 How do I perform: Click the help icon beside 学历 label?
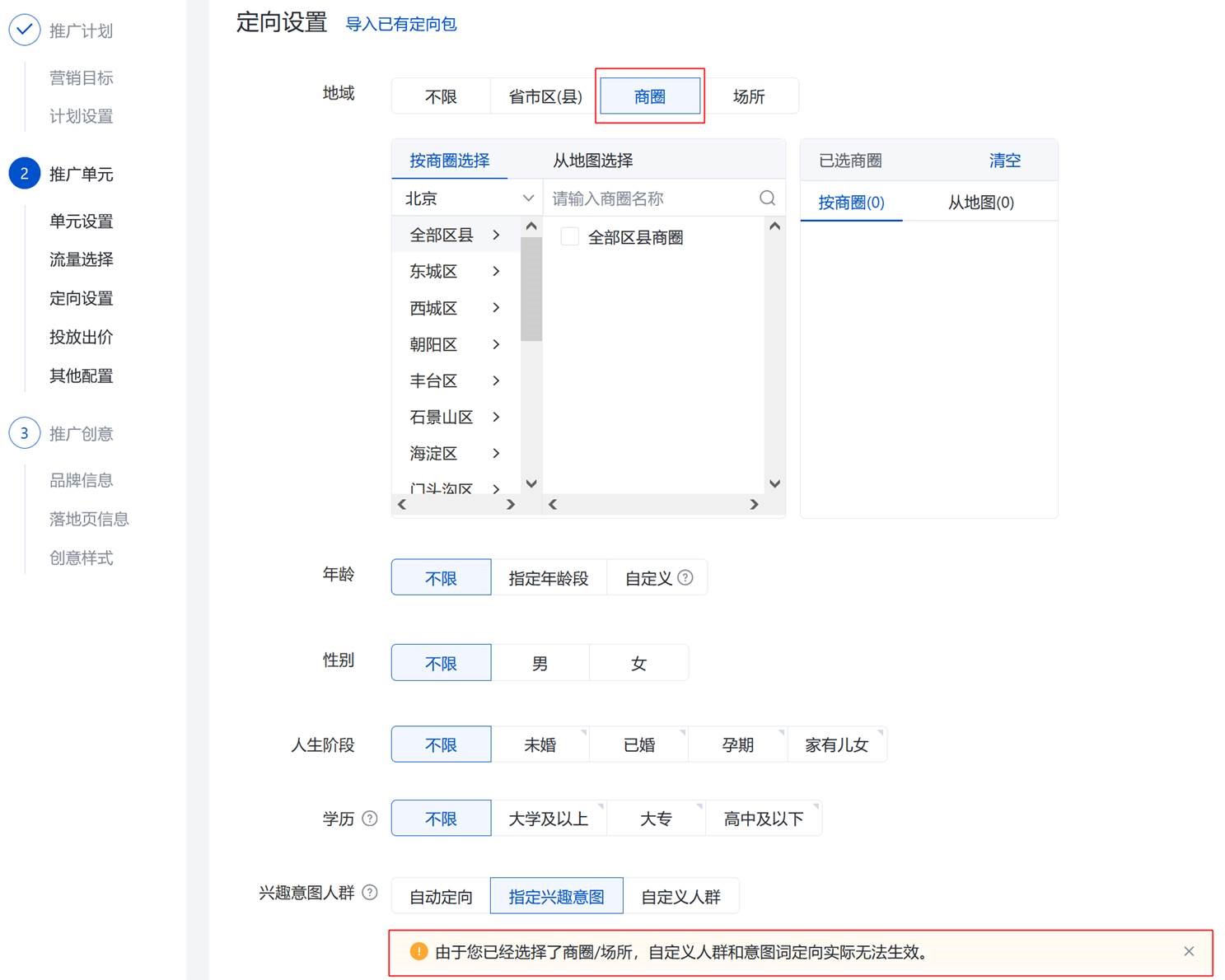370,819
